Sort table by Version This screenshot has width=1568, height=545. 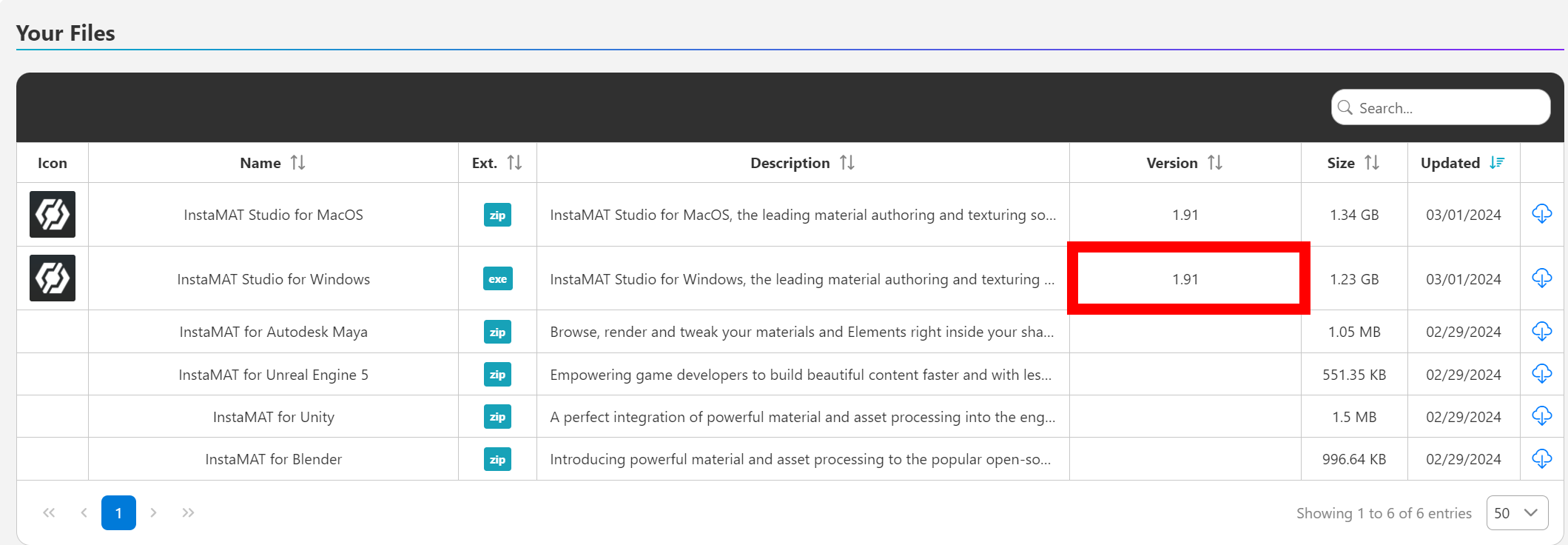1214,163
